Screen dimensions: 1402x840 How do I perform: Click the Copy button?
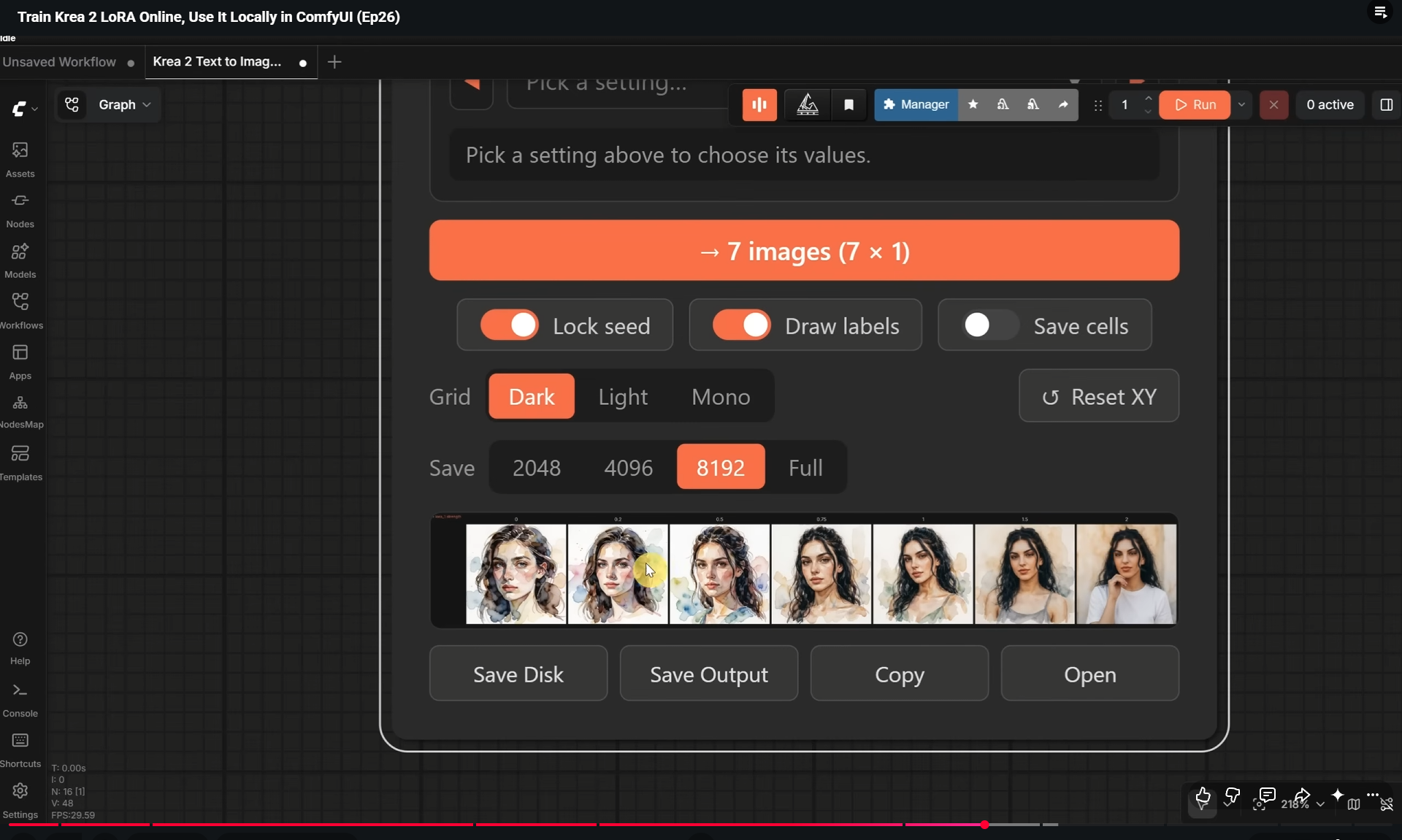pyautogui.click(x=900, y=674)
